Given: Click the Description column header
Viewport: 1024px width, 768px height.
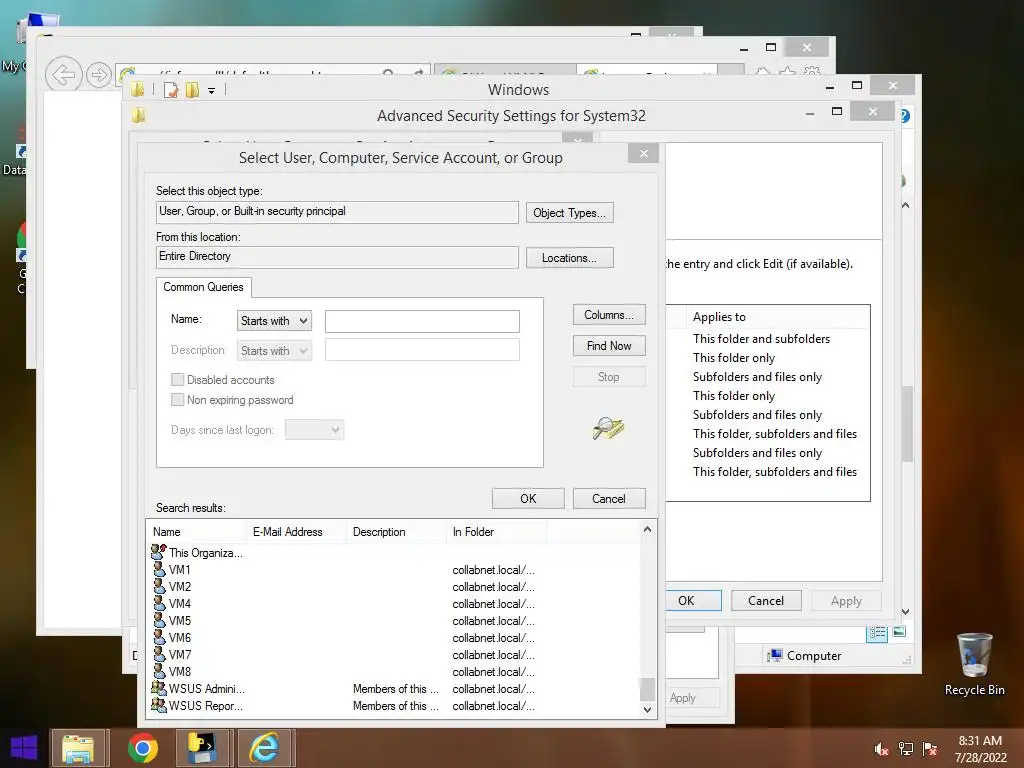Looking at the screenshot, I should click(396, 532).
